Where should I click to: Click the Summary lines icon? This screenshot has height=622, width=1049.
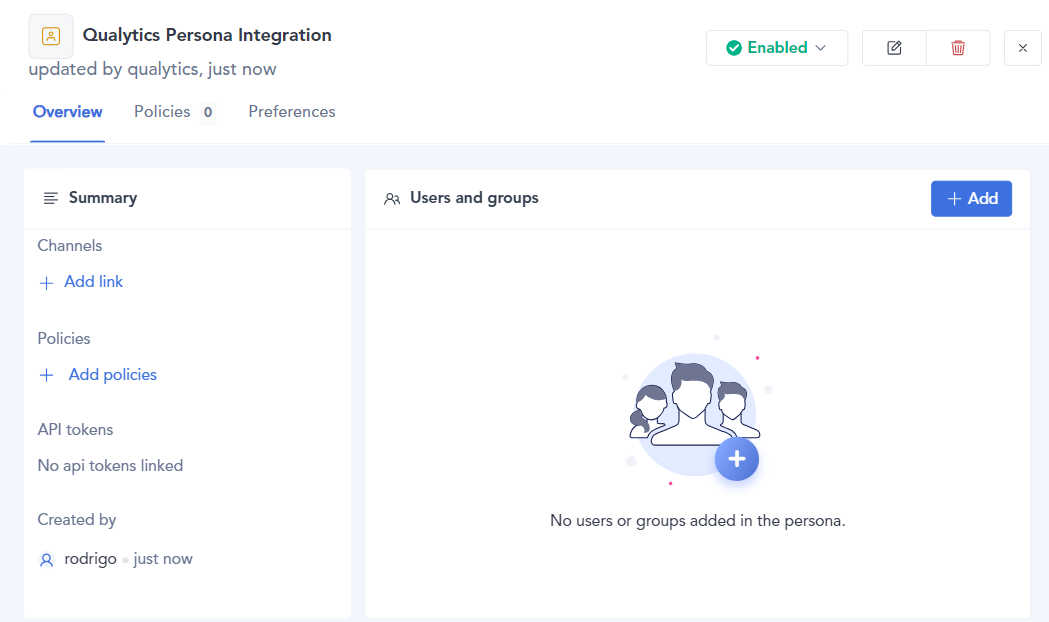[51, 198]
